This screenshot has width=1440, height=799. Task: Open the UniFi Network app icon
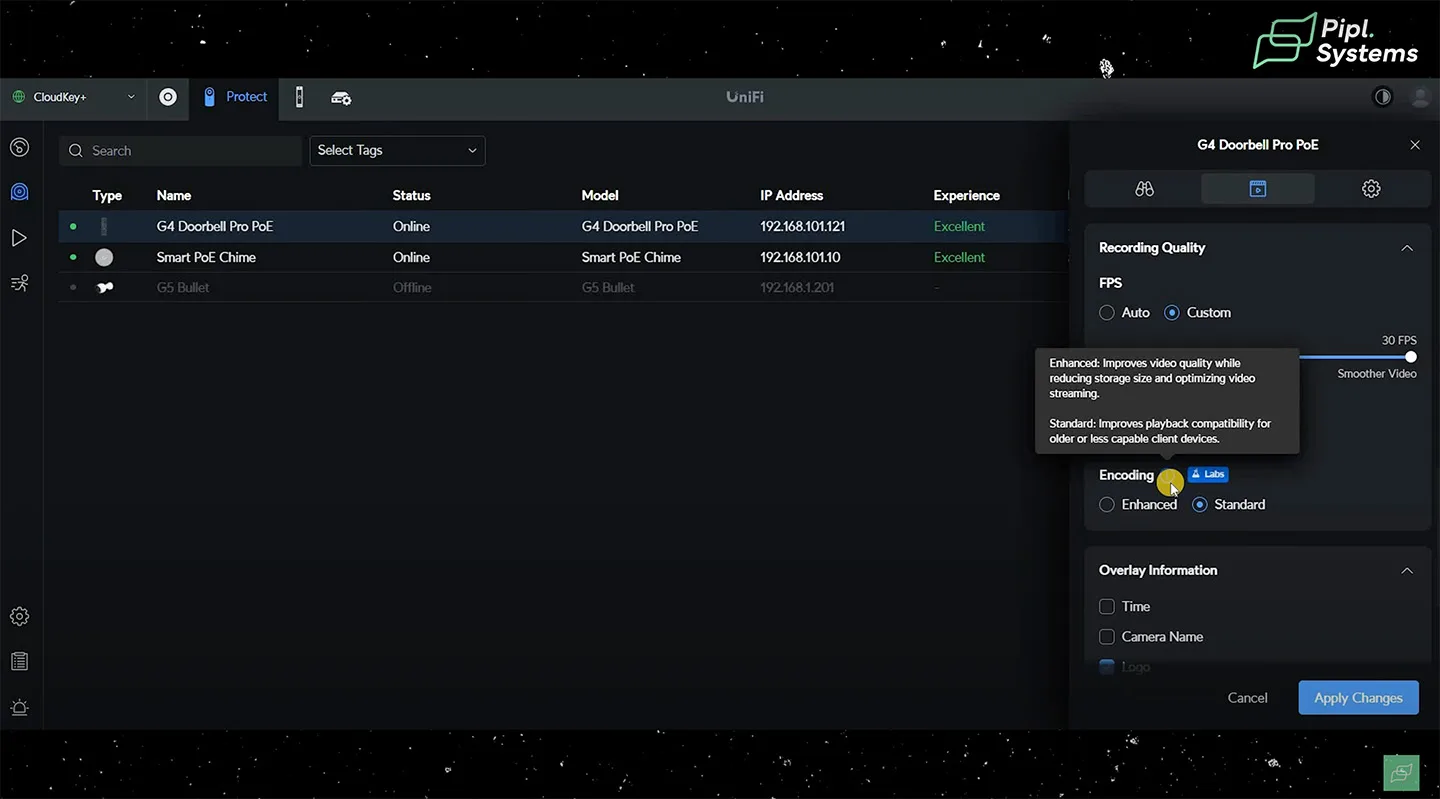[168, 97]
